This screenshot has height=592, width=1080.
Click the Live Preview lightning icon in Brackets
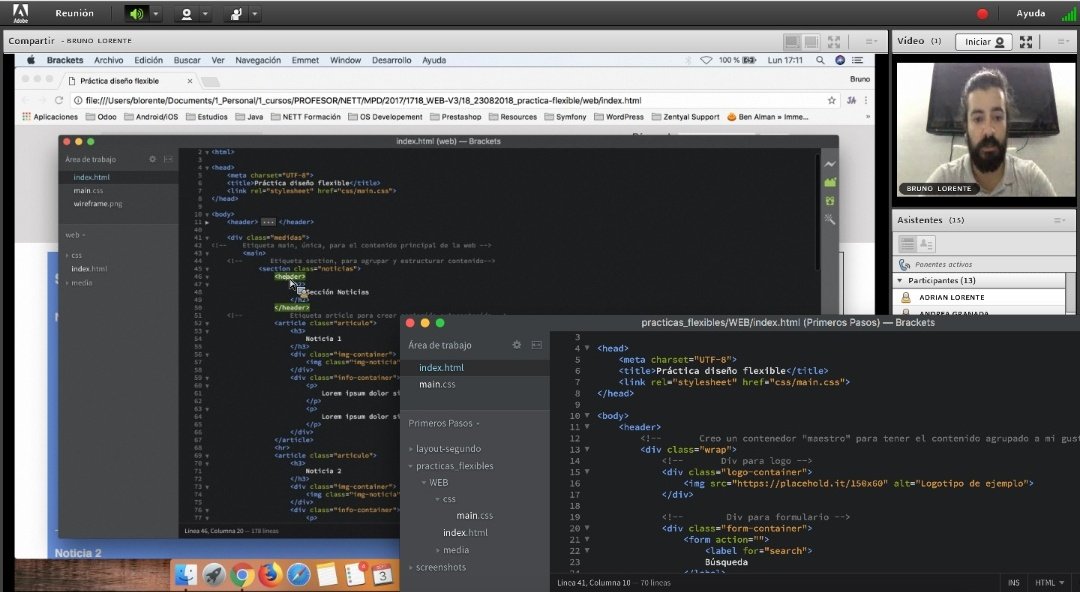(830, 164)
